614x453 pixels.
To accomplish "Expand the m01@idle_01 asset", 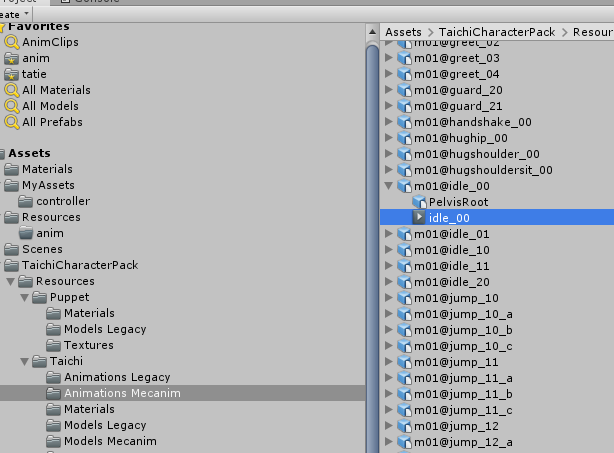I will 389,234.
